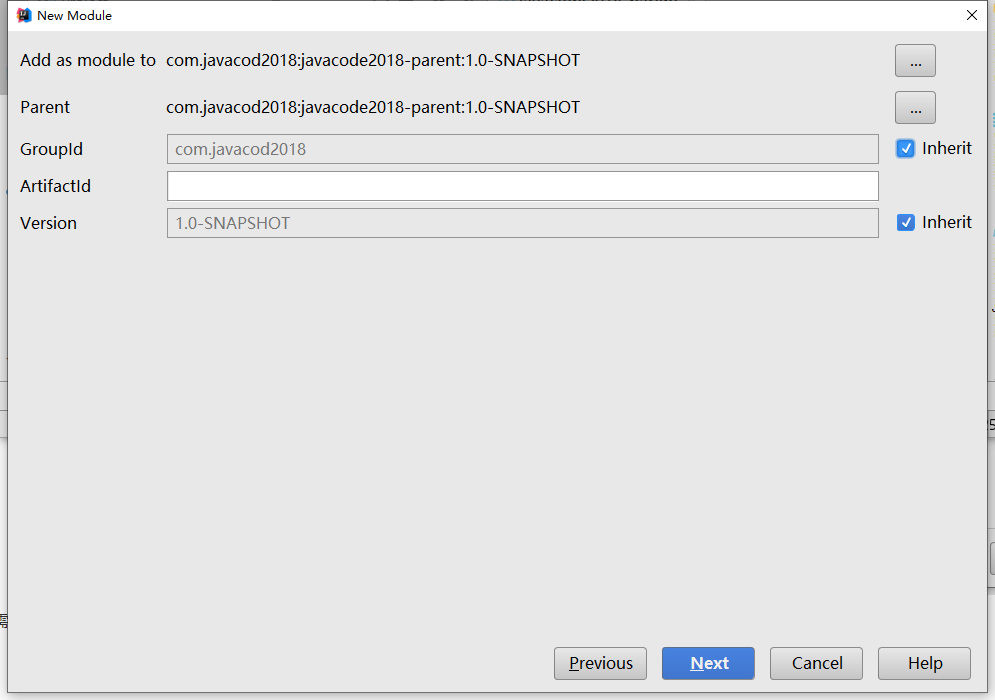The image size is (995, 700).
Task: Select the ArtifactId label
Action: pos(55,187)
